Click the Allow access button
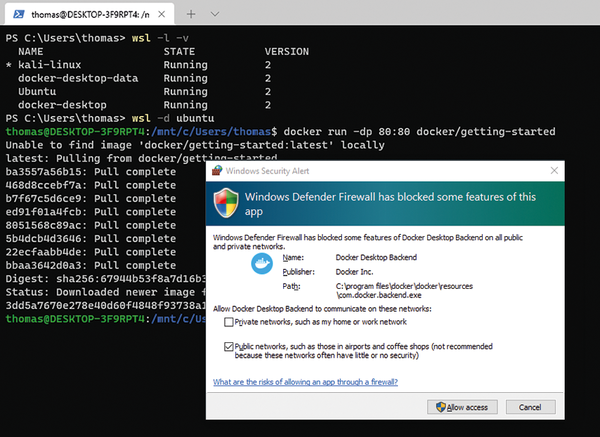600x437 pixels. (462, 407)
